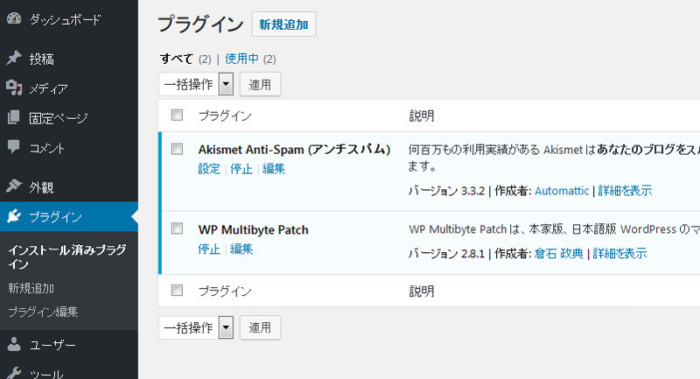The width and height of the screenshot is (700, 379).
Task: Click the 説明 column header at top
Action: tap(421, 116)
